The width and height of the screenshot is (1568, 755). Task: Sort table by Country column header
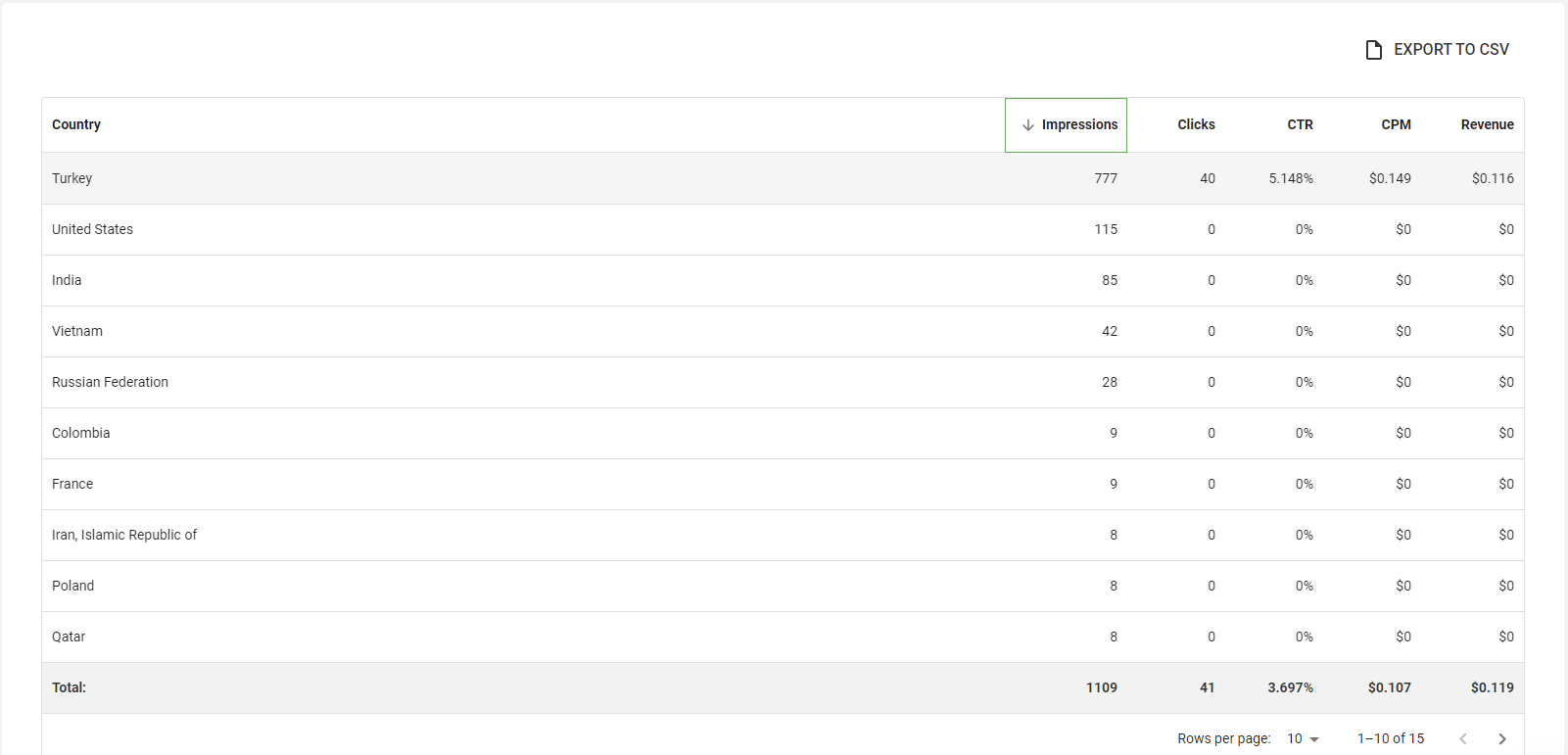76,124
